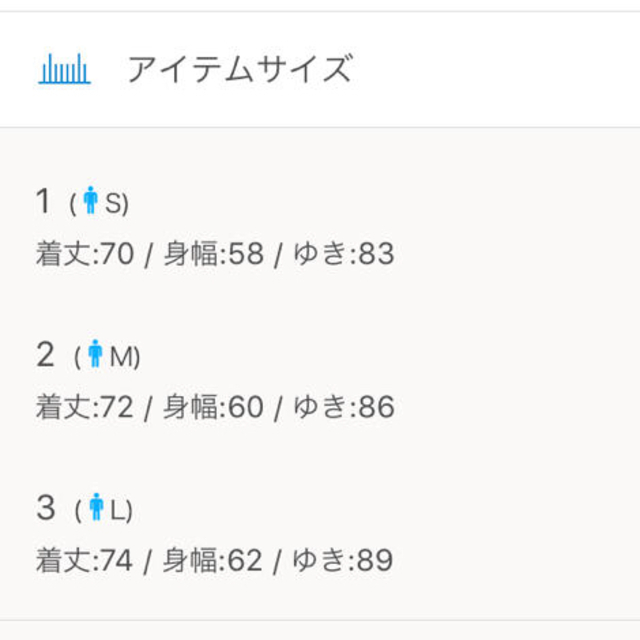
Task: Click ゆき:89 measurement for size 3
Action: pos(343,560)
